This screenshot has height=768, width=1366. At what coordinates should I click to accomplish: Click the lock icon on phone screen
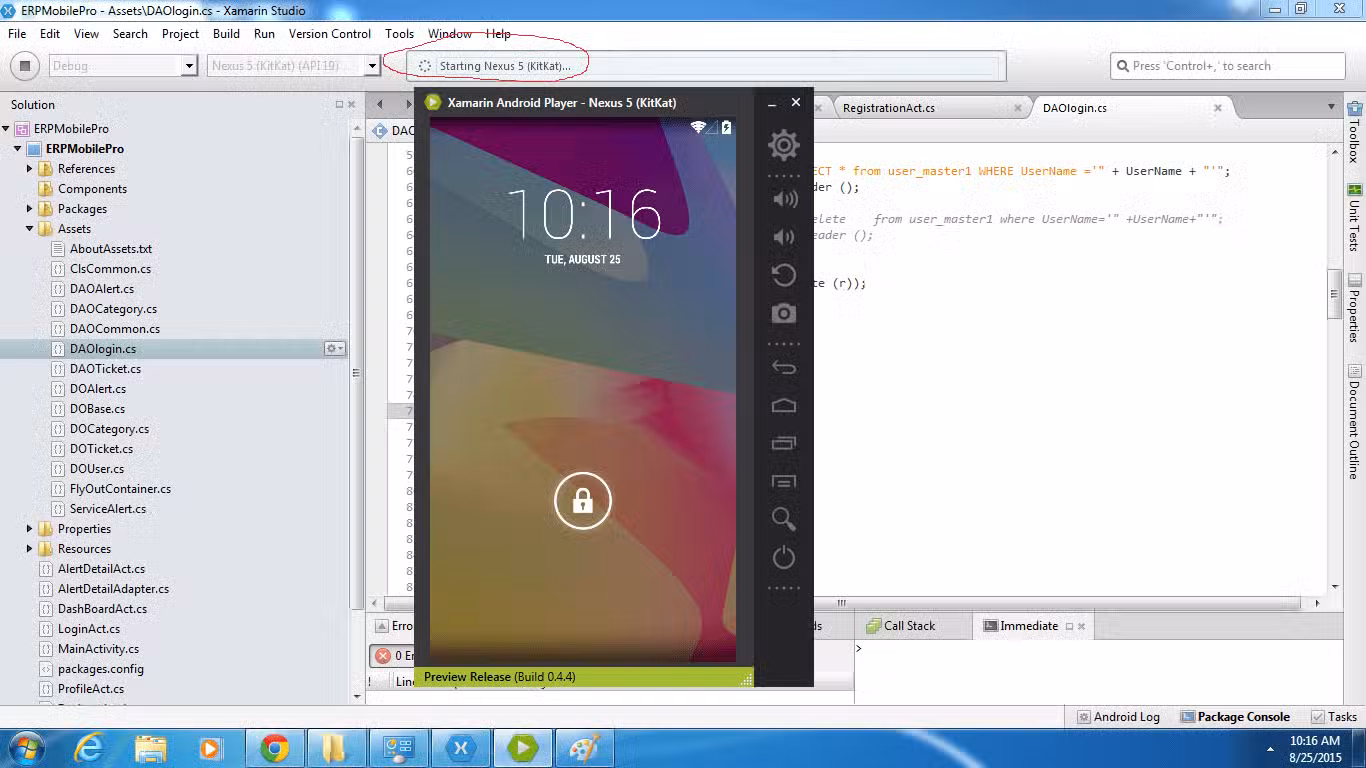[582, 501]
